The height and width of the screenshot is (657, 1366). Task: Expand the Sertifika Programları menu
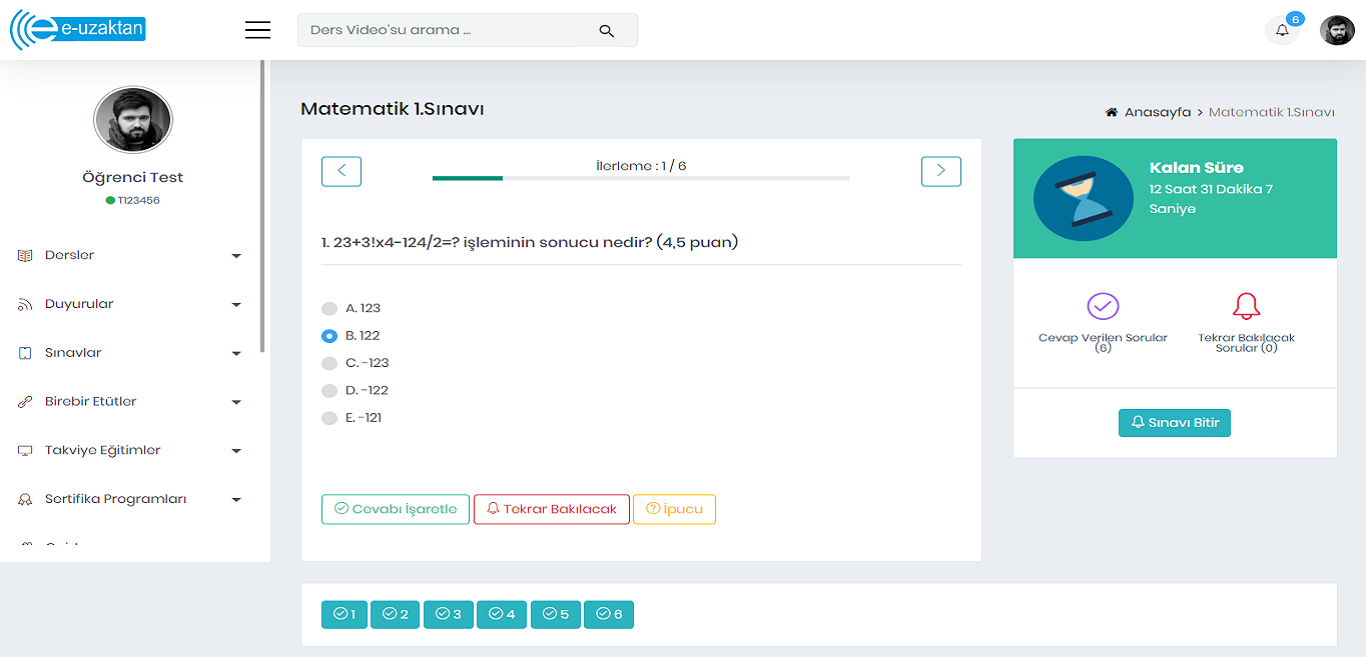(x=130, y=499)
